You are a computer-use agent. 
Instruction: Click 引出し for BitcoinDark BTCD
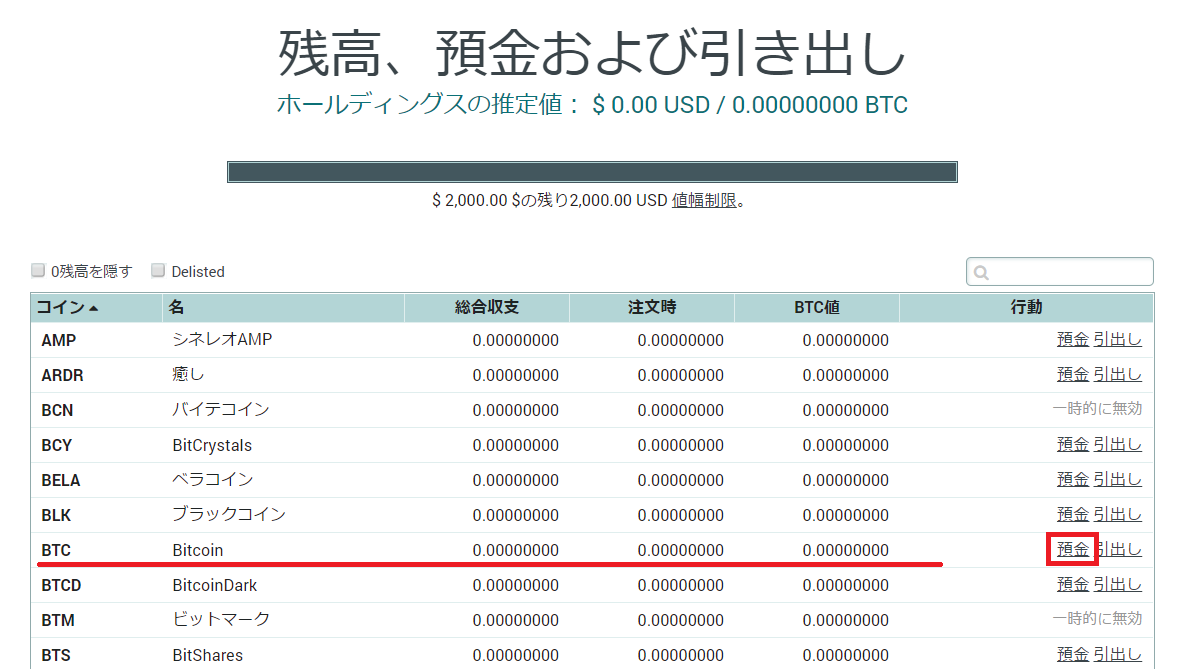point(1117,584)
